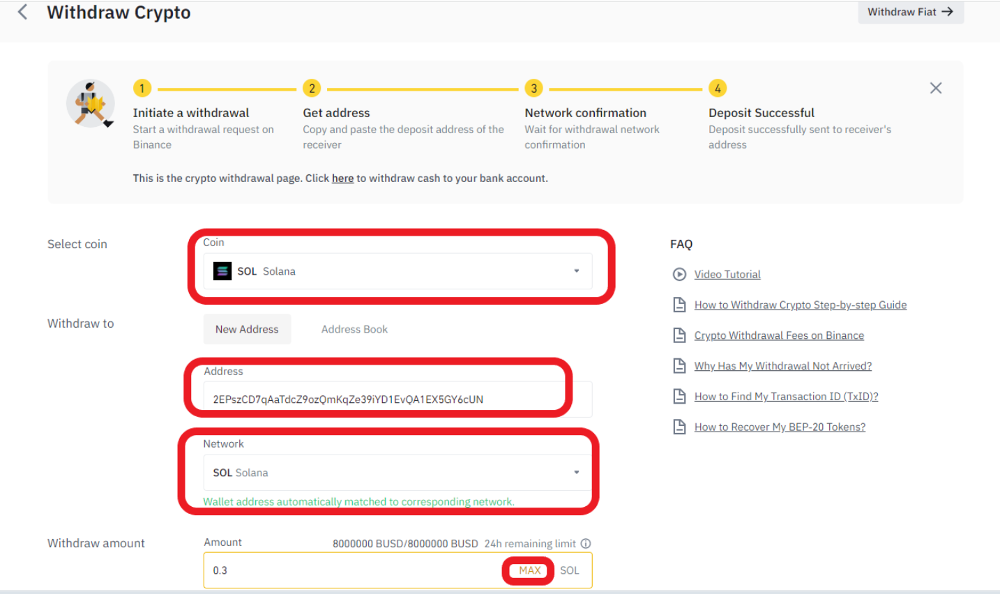
Task: Click the 'Get address' step title
Action: [x=336, y=113]
